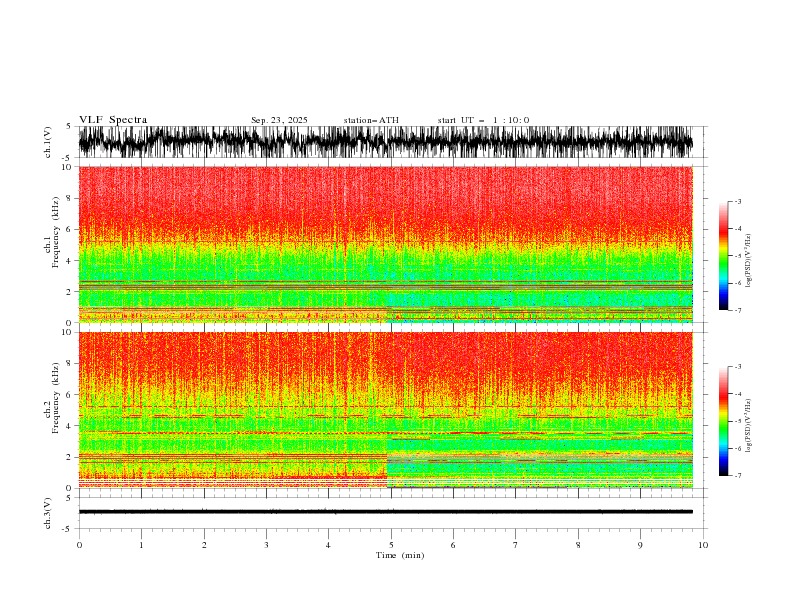Click the ch.1 voltage waveform trace

(385, 142)
